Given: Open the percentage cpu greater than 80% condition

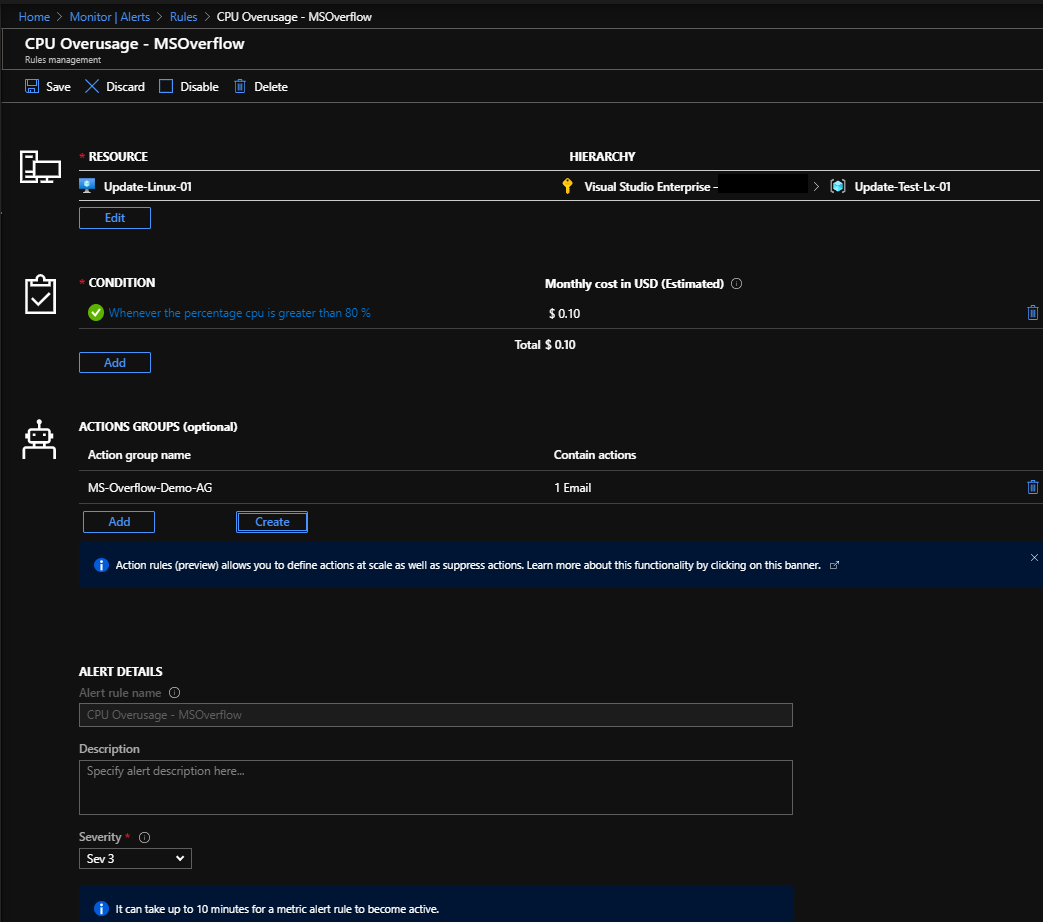Looking at the screenshot, I should click(x=239, y=313).
